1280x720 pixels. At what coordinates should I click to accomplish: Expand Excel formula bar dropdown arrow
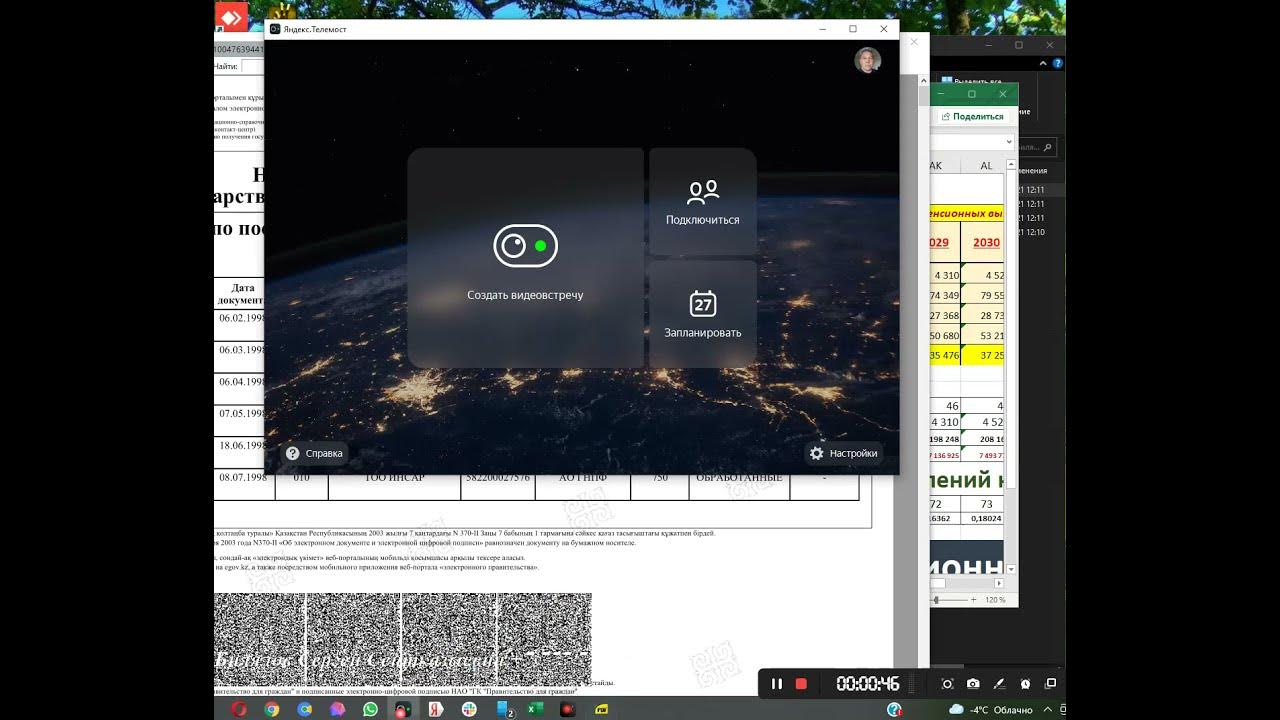click(x=1009, y=143)
